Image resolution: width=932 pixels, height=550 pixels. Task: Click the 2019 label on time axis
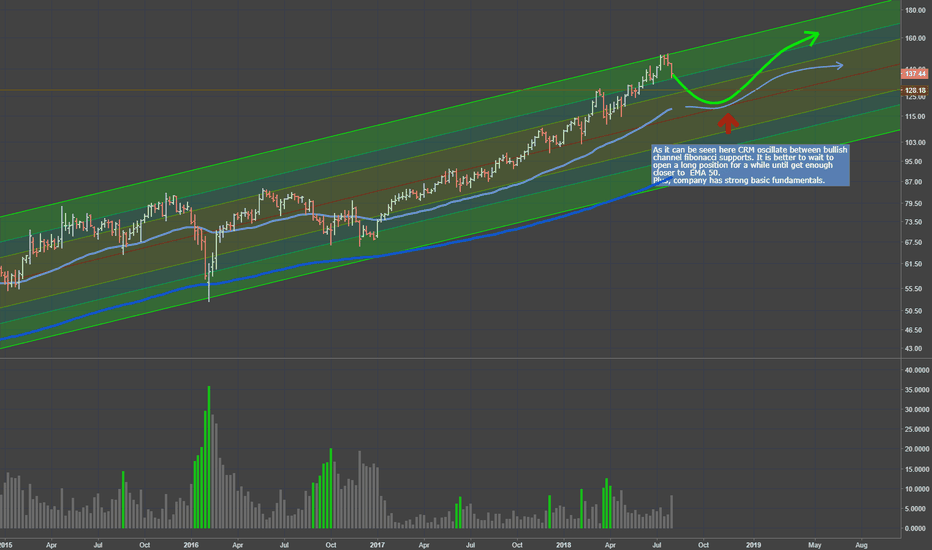point(753,545)
